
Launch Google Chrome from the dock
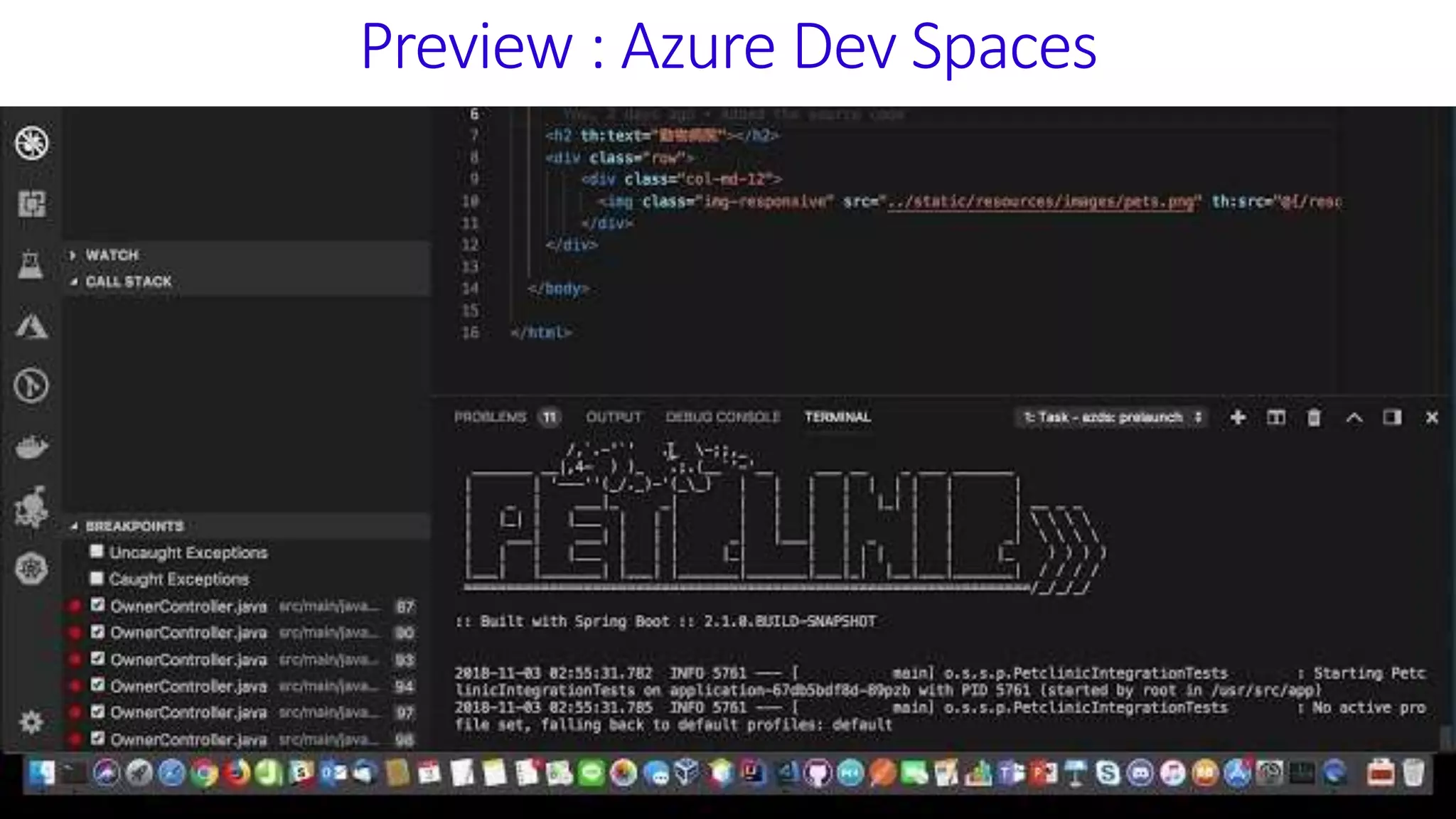tap(204, 773)
